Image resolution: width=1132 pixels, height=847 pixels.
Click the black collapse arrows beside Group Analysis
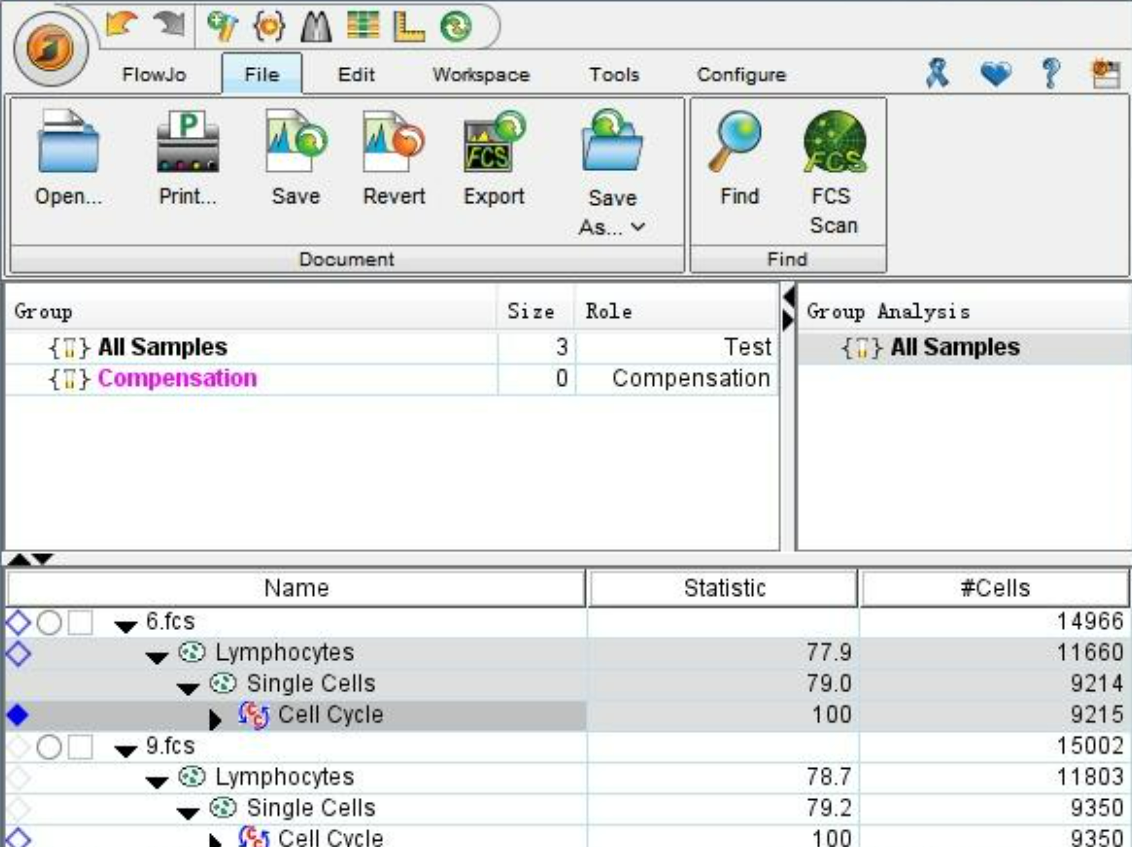point(788,308)
